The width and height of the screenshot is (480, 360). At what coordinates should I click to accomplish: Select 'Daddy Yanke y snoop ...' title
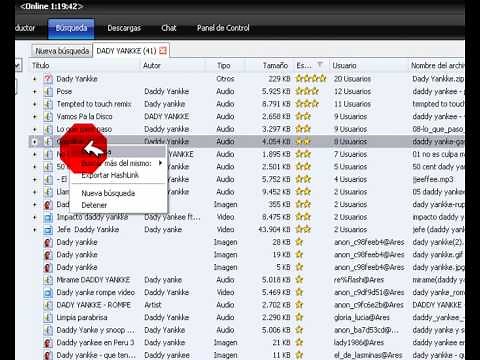coord(96,330)
